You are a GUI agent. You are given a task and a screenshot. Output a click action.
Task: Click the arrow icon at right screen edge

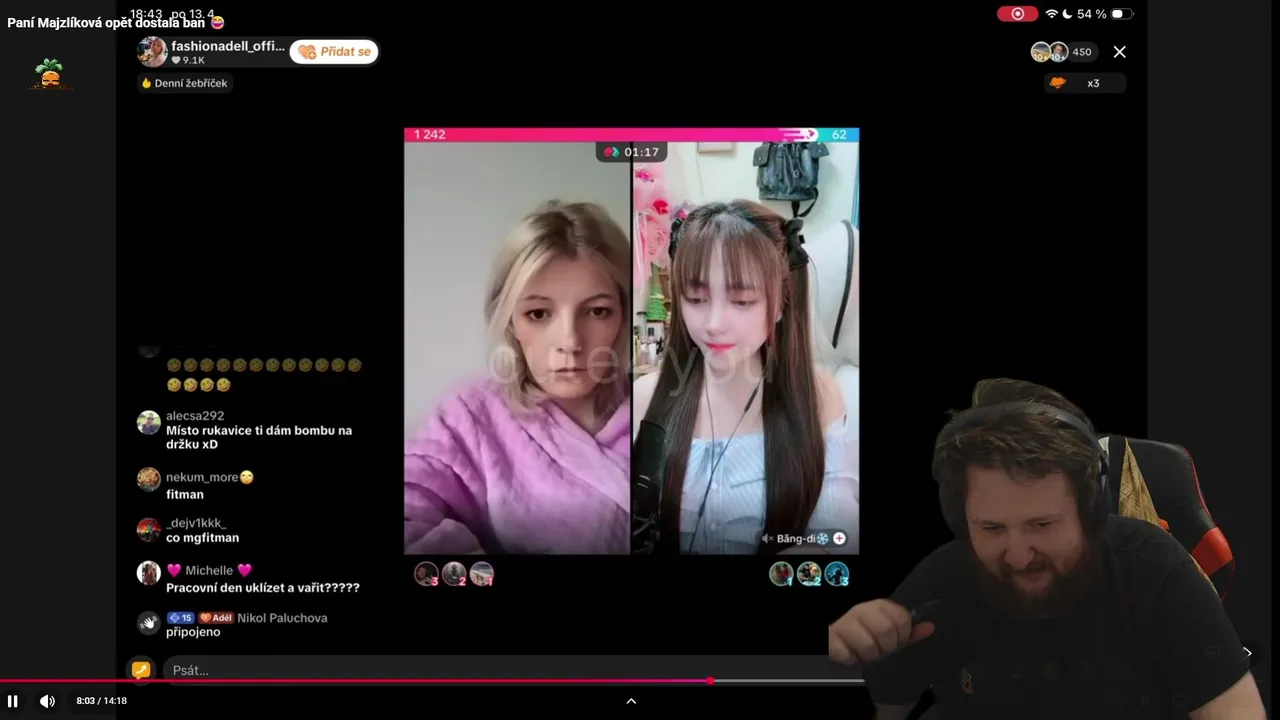point(1247,652)
